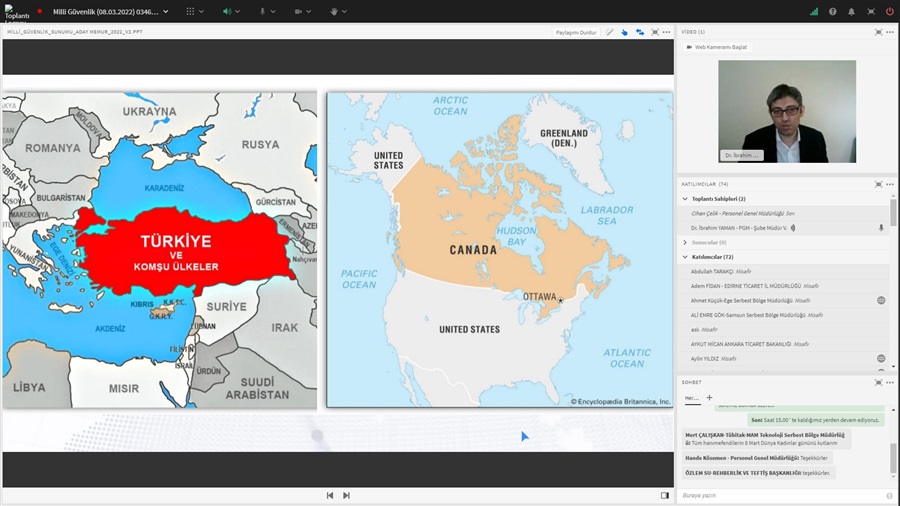Open the Katılımcılar pod options menu
The width and height of the screenshot is (900, 506).
pos(890,184)
